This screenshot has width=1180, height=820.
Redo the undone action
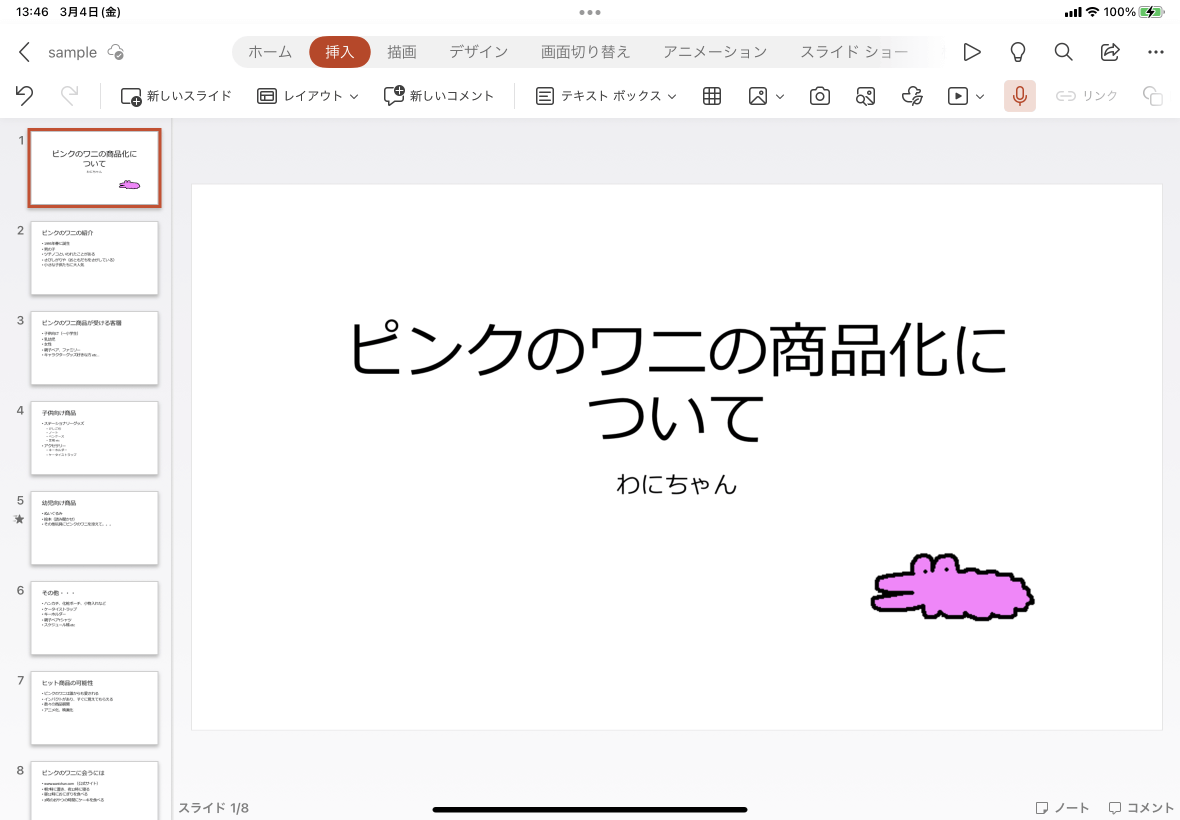[69, 96]
